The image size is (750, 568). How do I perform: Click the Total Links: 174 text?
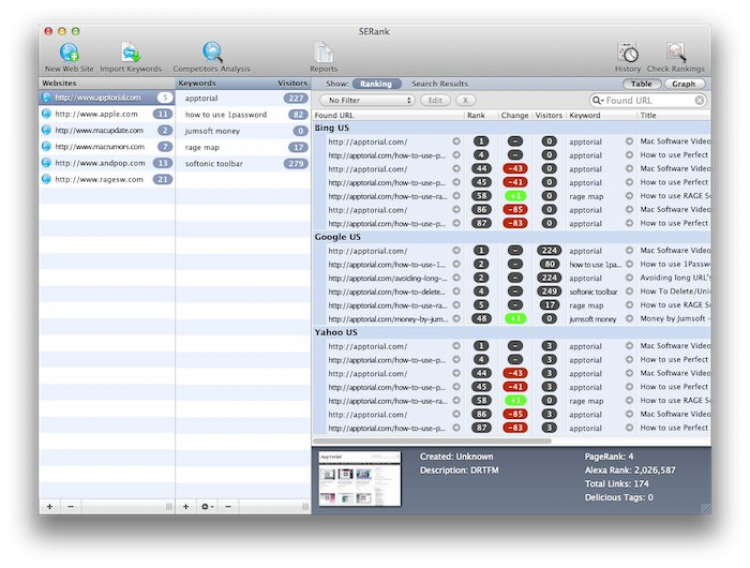point(617,484)
